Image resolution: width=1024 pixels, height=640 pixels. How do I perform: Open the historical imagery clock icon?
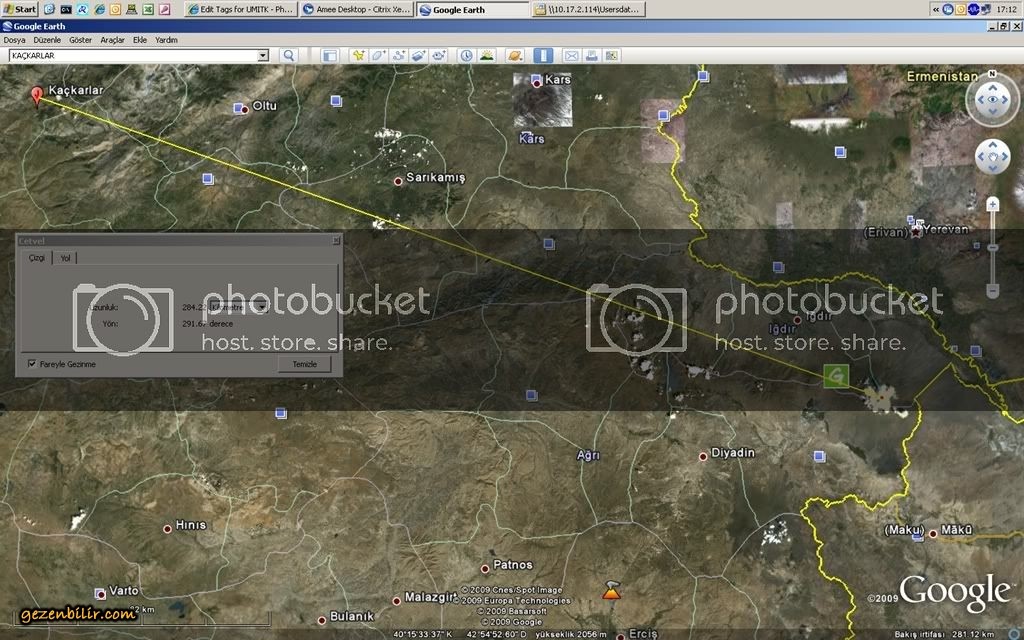pyautogui.click(x=465, y=56)
